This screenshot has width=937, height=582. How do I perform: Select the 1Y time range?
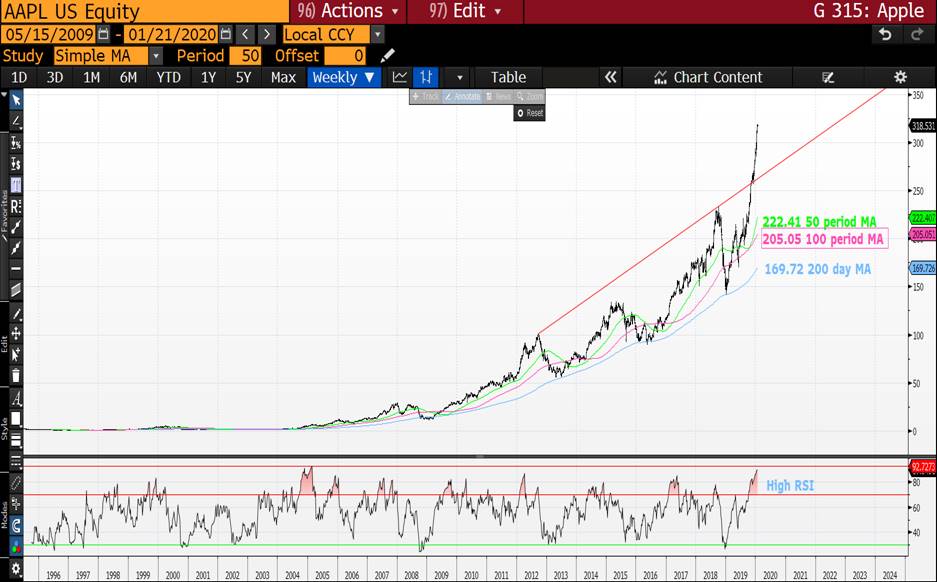[x=207, y=77]
